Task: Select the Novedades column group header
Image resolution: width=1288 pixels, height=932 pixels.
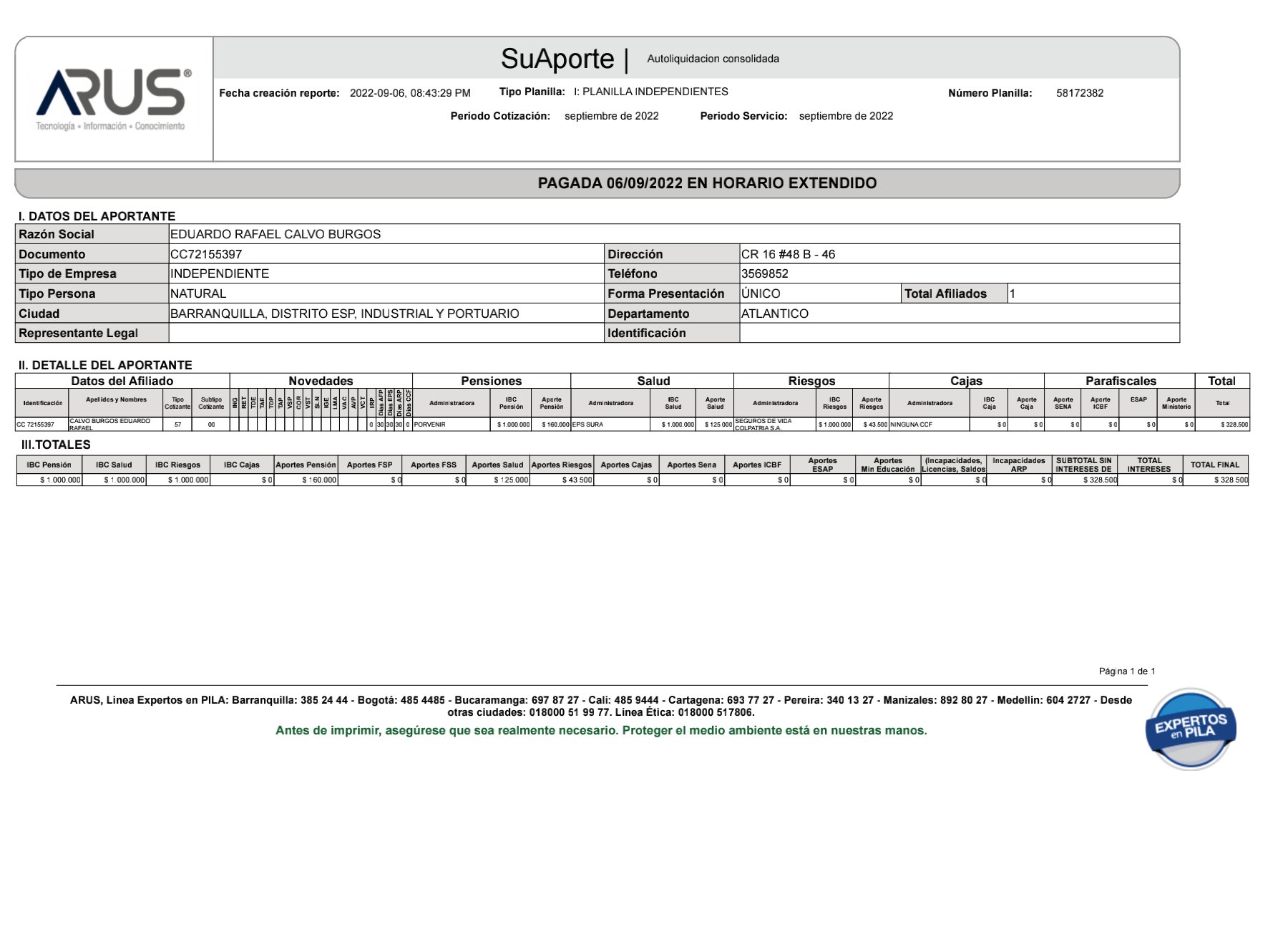Action: 321,381
